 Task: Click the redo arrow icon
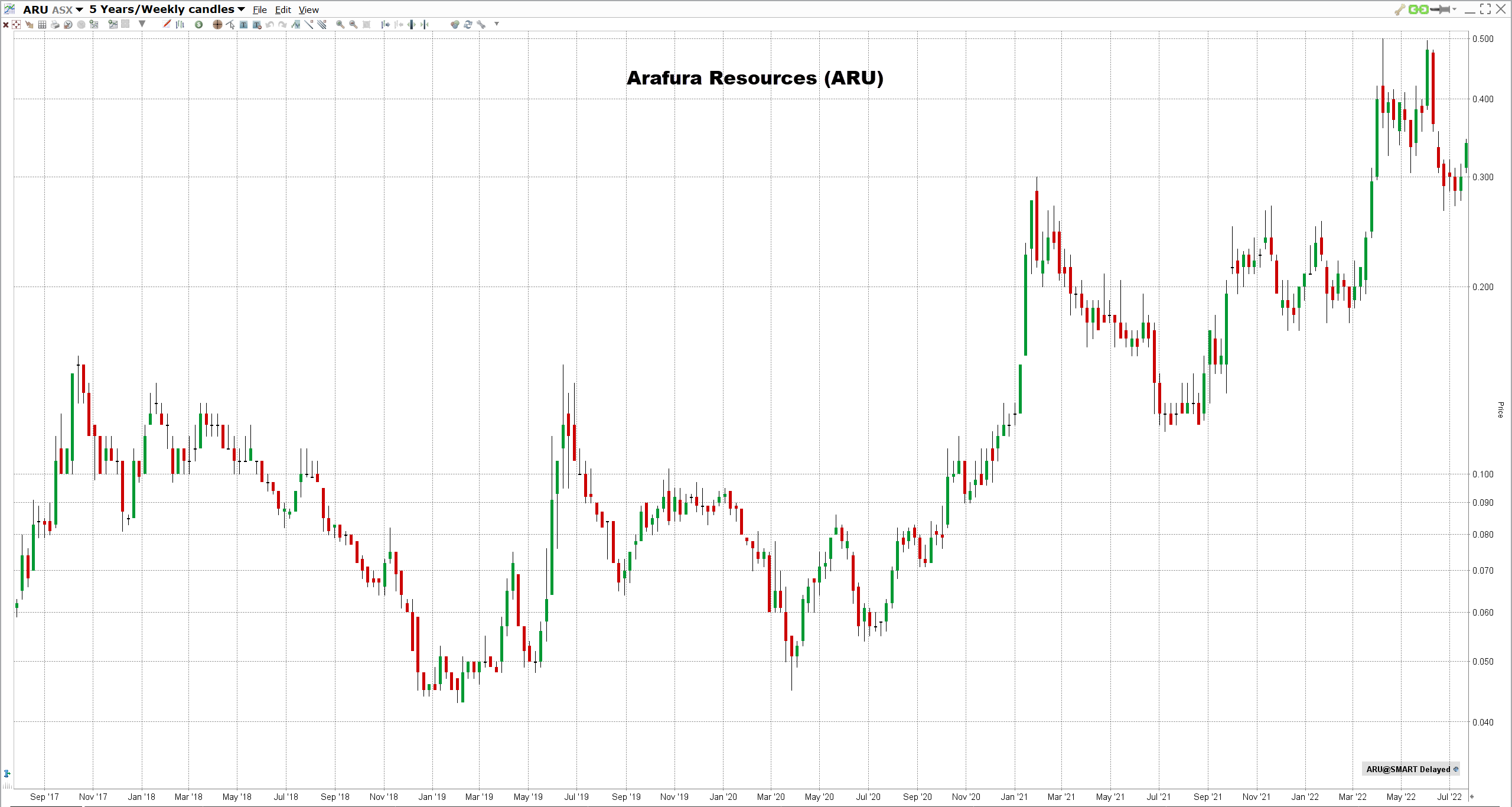283,25
